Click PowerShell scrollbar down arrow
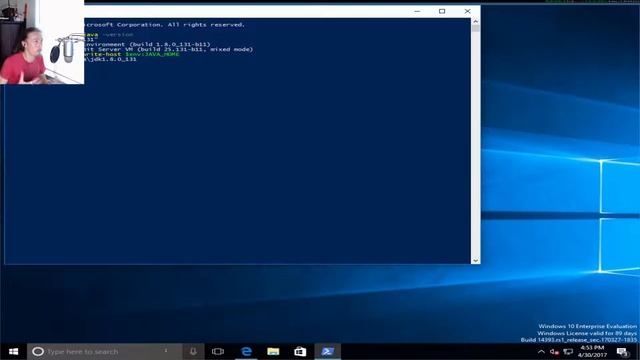Screen dimensions: 640x360 476,260
